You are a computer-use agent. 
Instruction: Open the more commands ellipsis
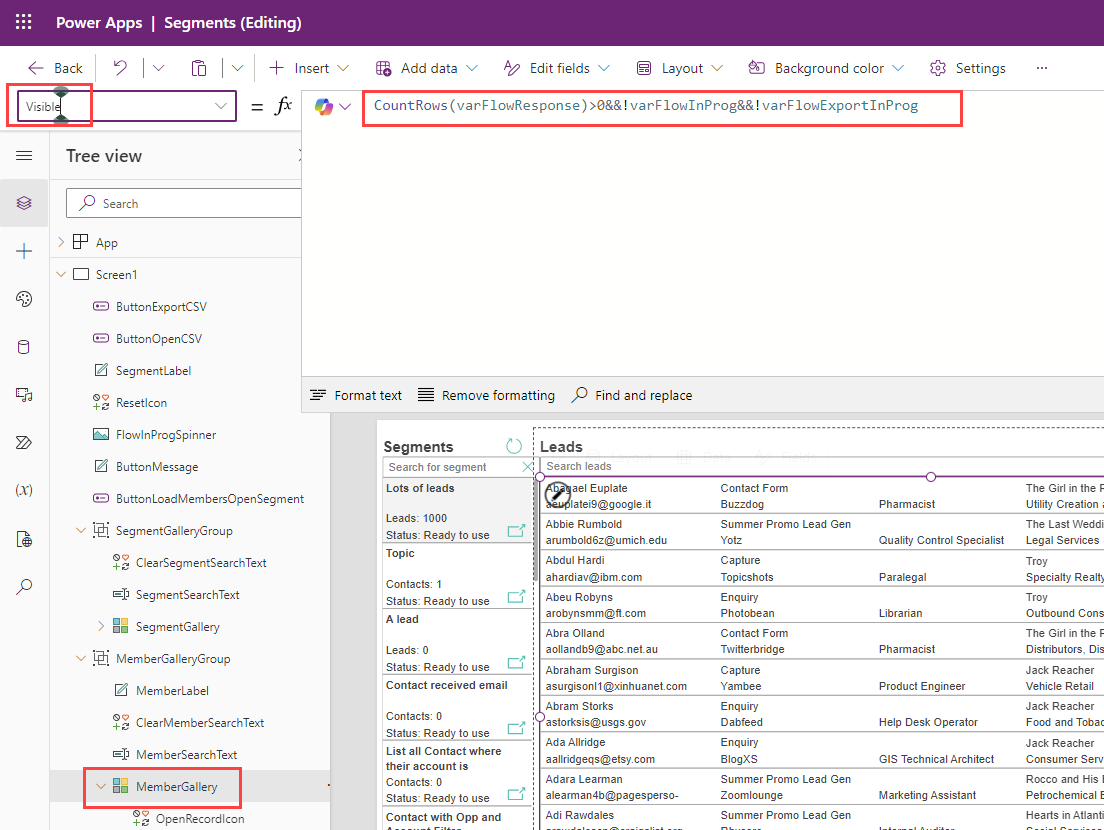(1042, 68)
